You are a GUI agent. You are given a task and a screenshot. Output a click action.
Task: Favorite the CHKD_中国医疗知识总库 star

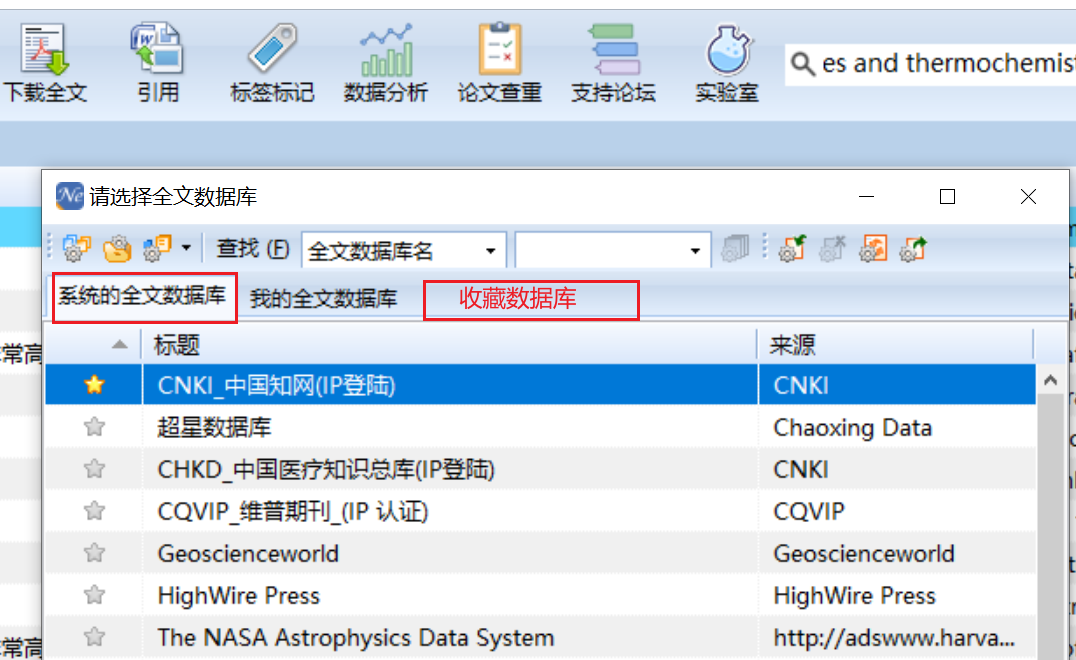pyautogui.click(x=94, y=469)
